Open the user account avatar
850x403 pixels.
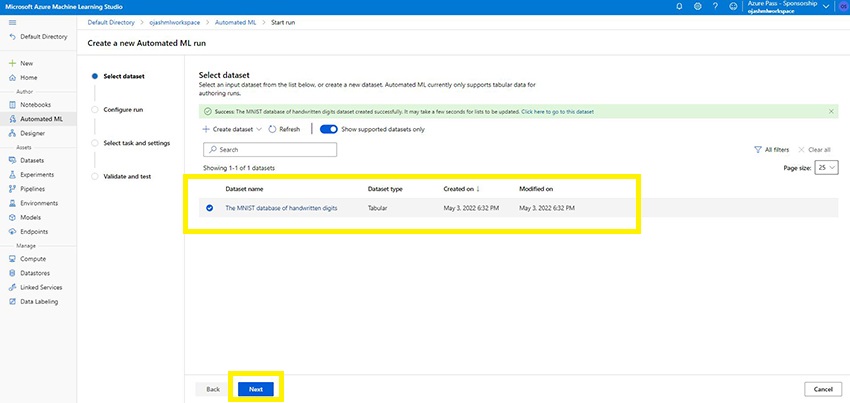coord(842,7)
